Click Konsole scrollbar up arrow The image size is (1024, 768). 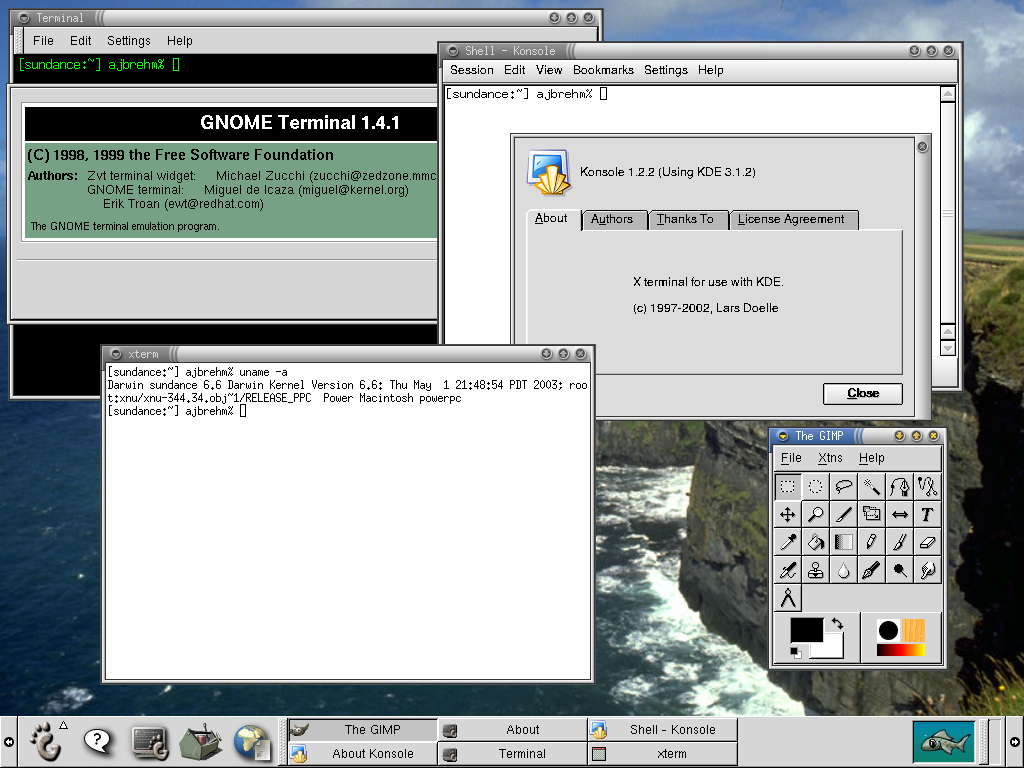tap(948, 94)
